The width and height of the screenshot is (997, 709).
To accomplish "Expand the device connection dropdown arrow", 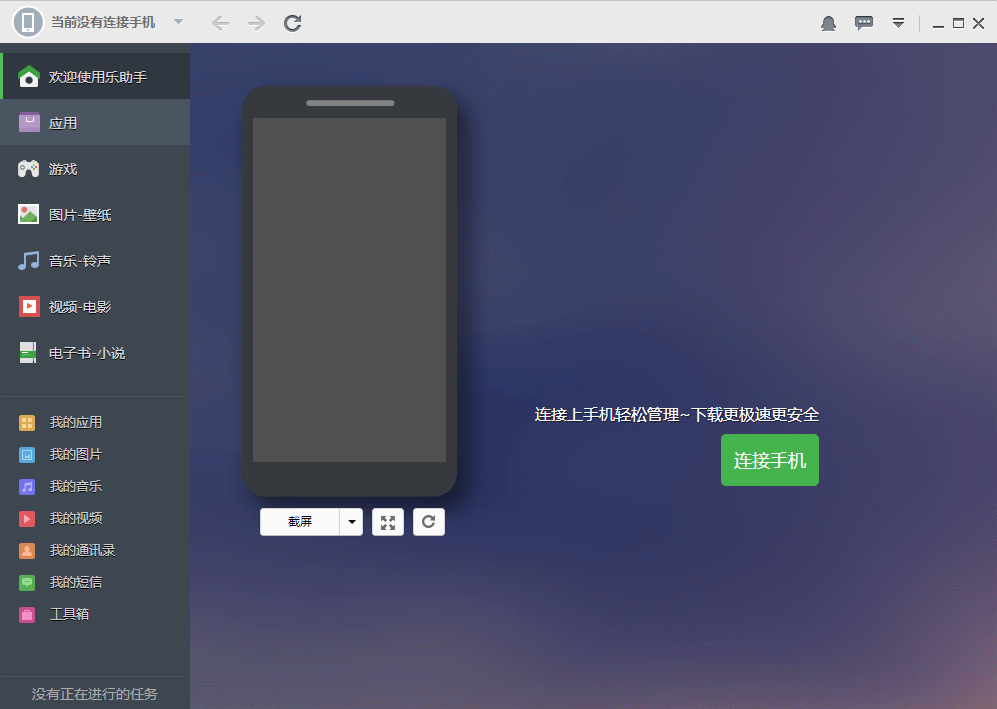I will pyautogui.click(x=178, y=22).
